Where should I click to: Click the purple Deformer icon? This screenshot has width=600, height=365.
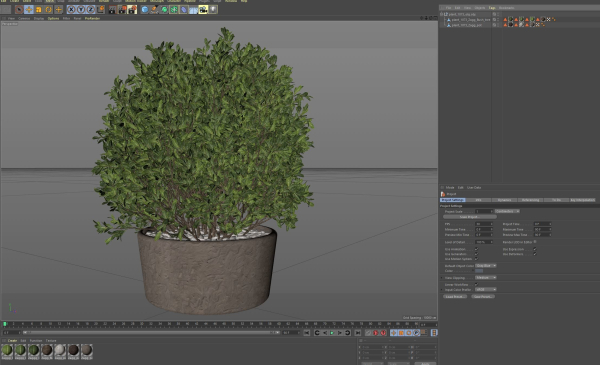click(184, 10)
